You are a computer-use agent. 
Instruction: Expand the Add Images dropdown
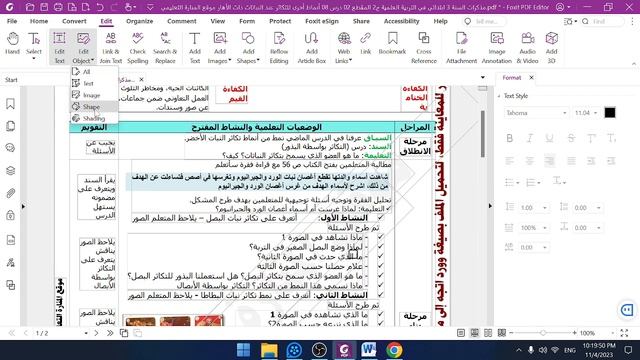[229, 60]
